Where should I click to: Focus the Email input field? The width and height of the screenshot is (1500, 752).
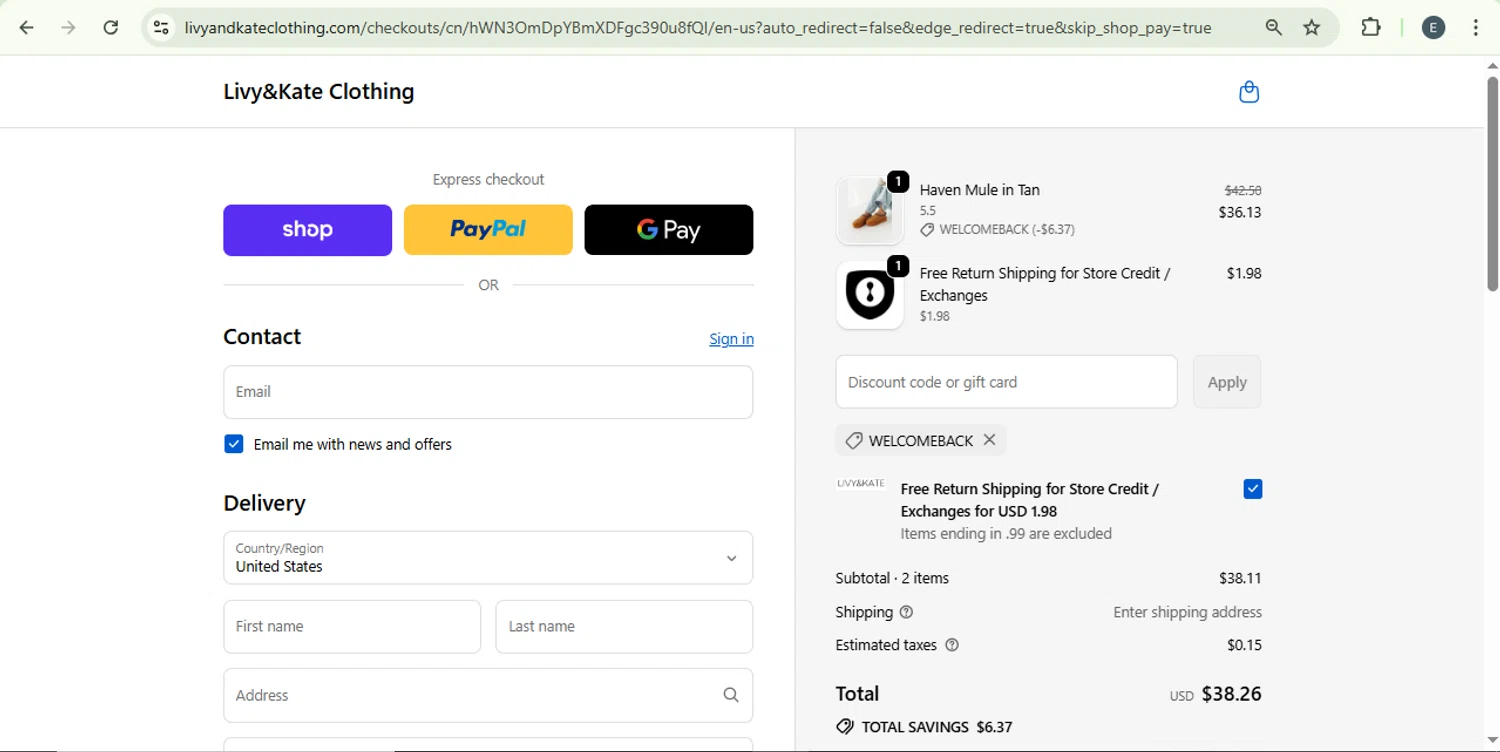click(488, 392)
